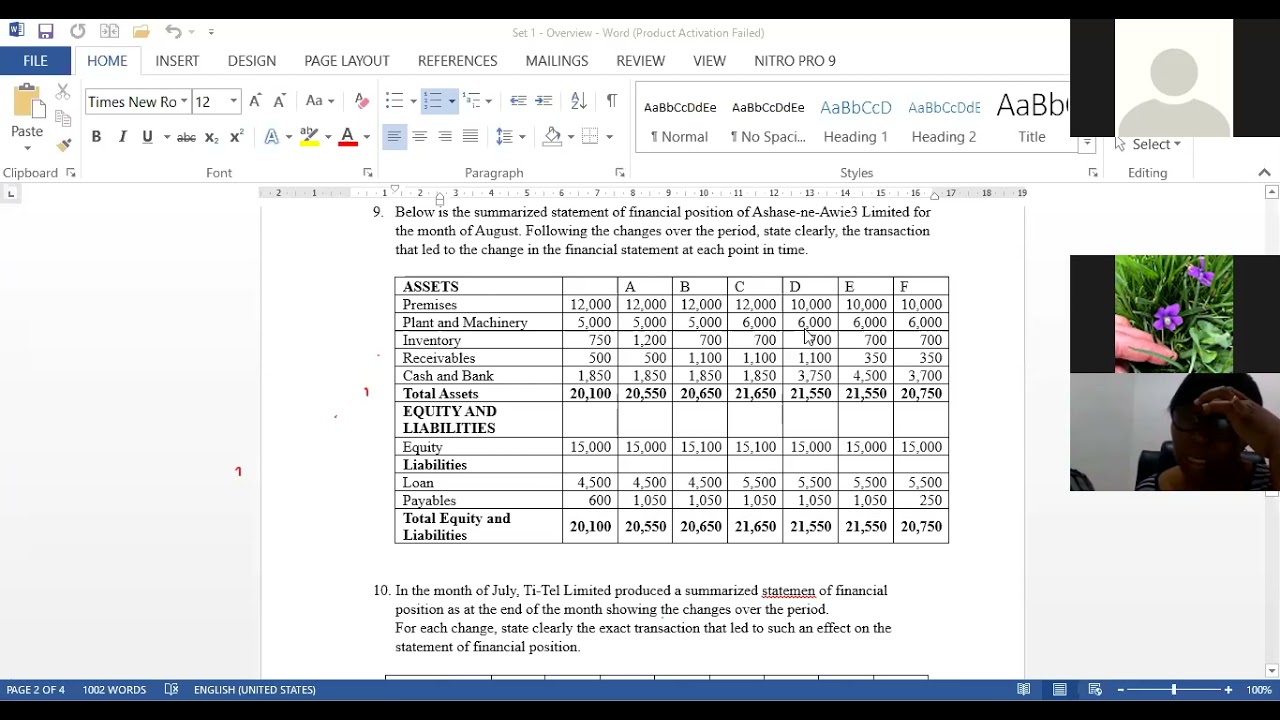
Task: Click the zoom slider handle
Action: [1174, 690]
